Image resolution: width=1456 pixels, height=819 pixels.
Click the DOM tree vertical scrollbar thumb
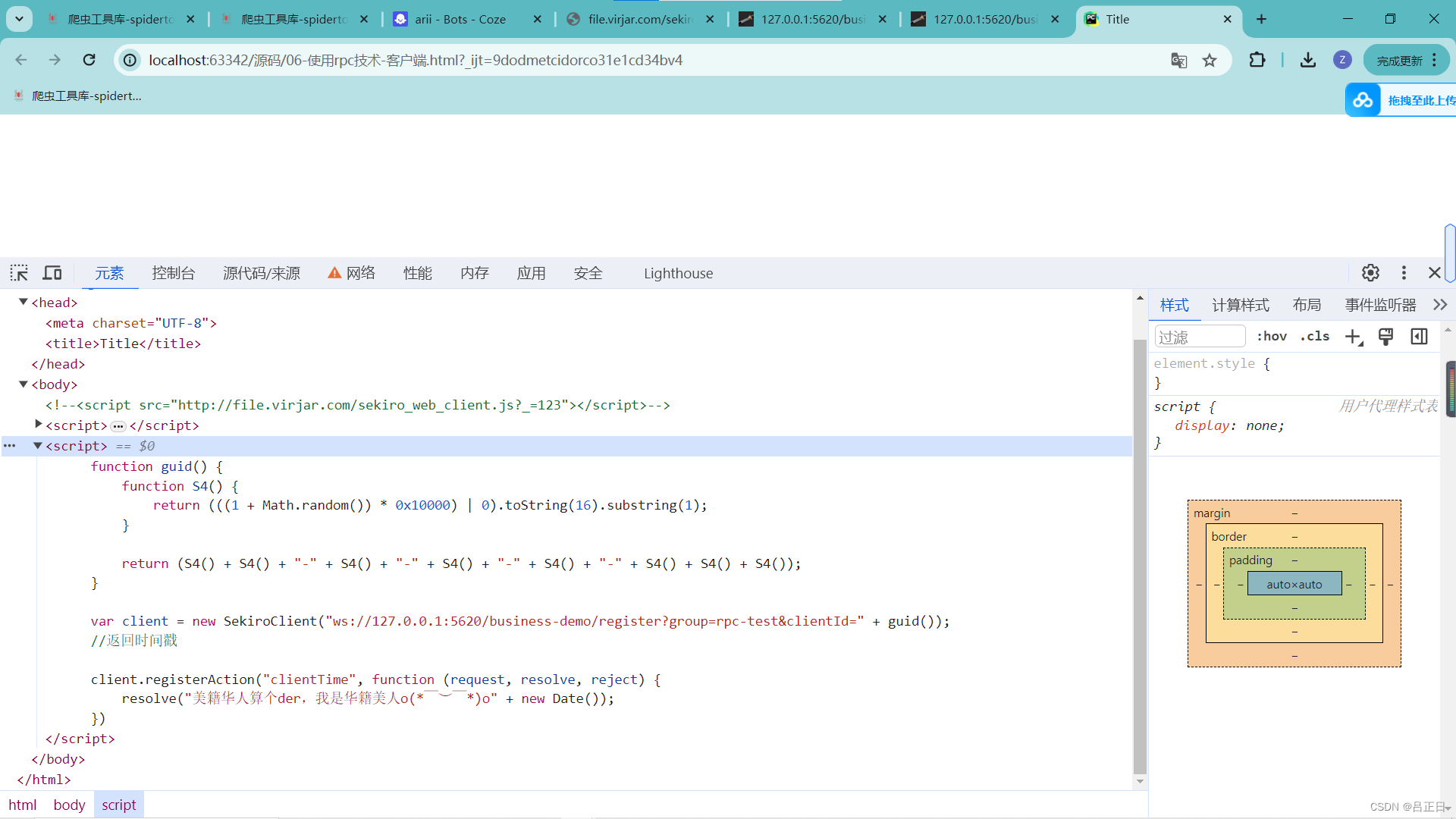[1140, 555]
